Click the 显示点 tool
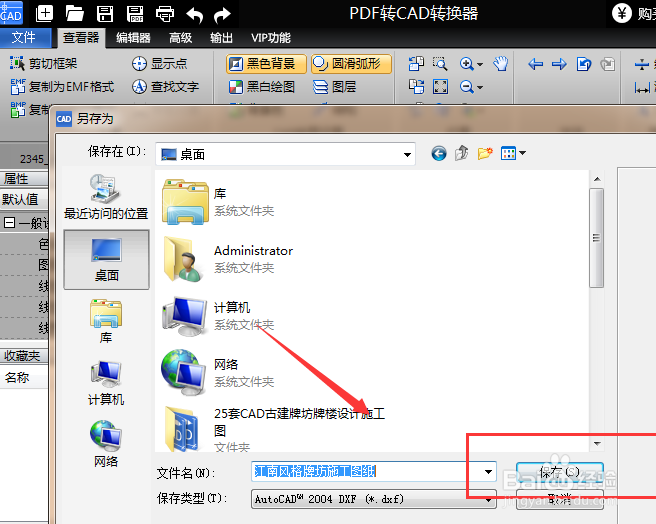656x524 pixels. [x=159, y=64]
